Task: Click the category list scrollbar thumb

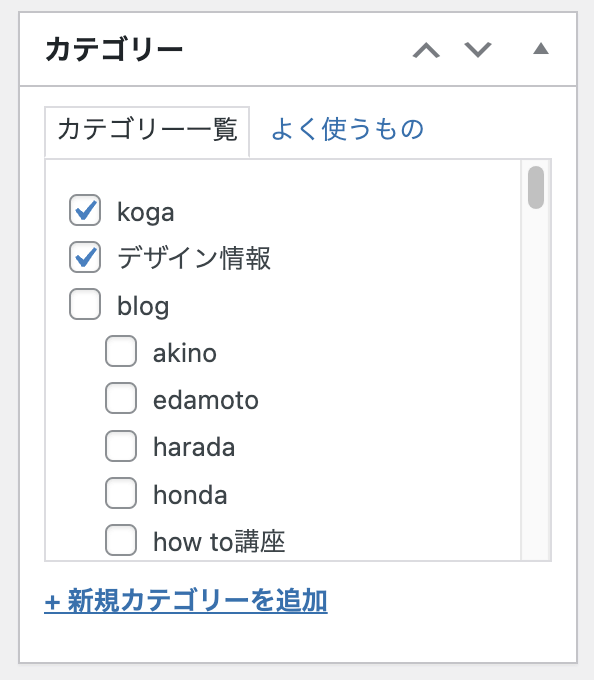Action: click(x=536, y=187)
